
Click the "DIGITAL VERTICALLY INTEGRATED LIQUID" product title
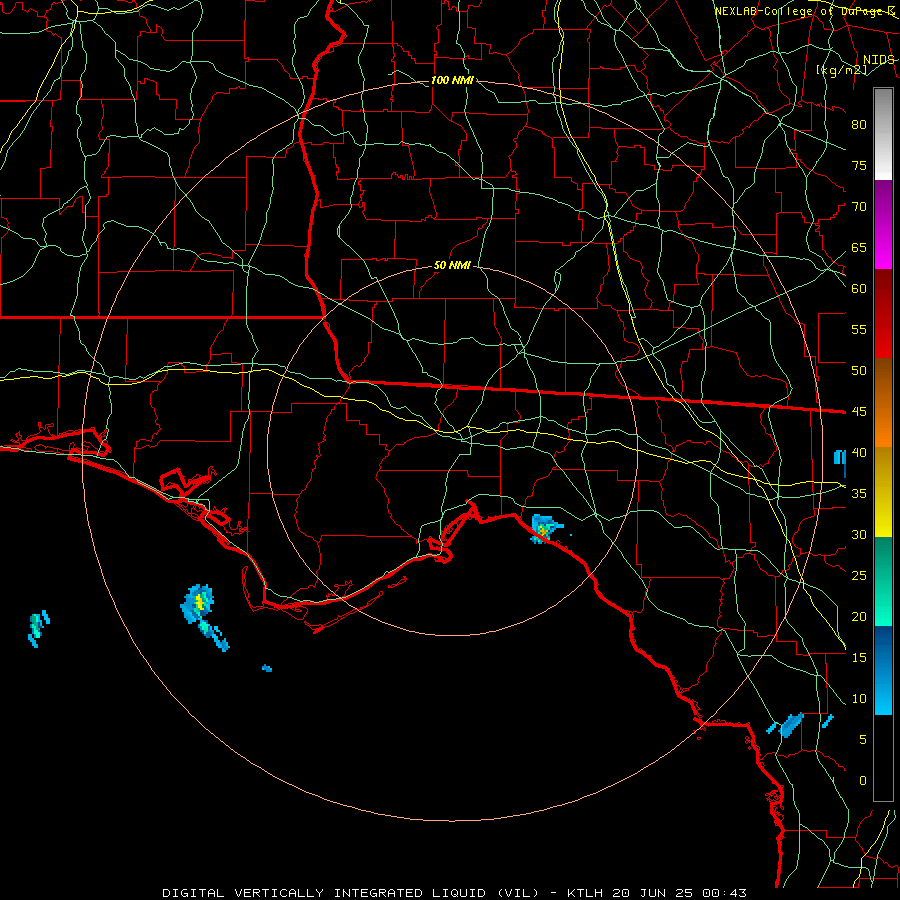pos(323,893)
